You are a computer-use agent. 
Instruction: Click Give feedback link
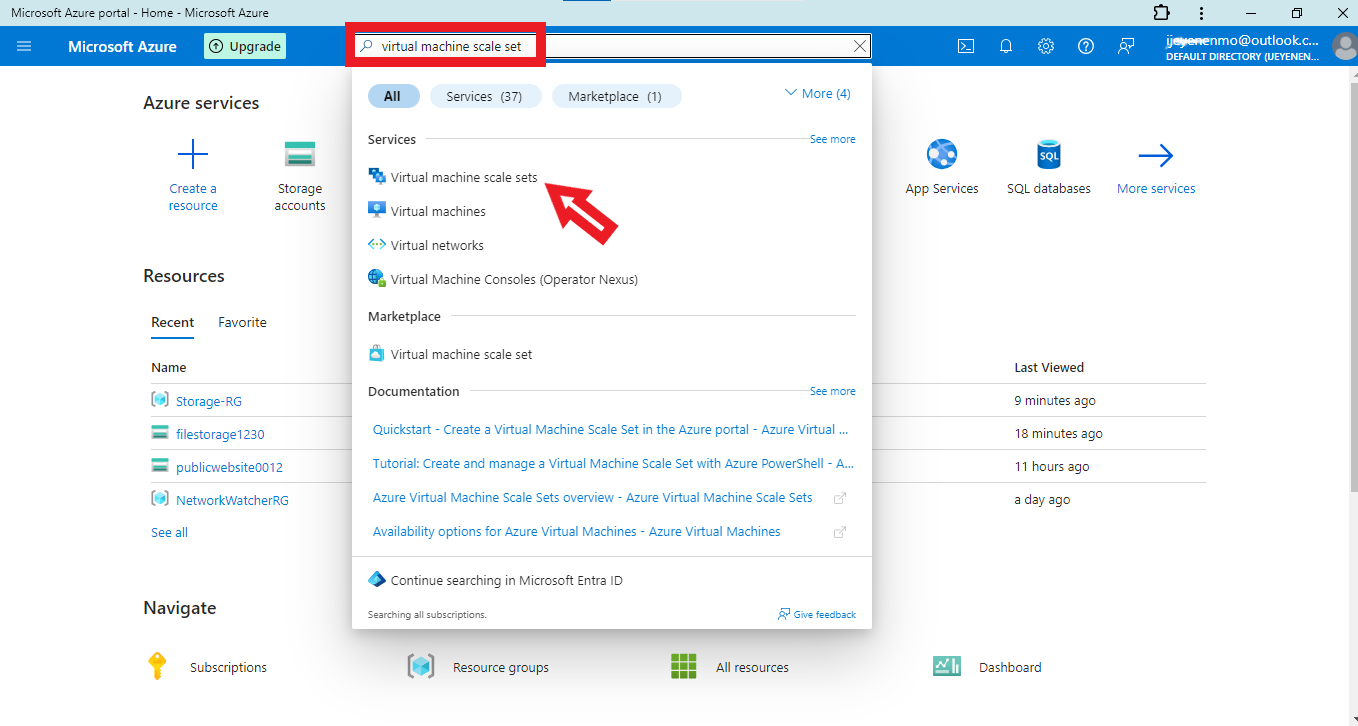point(817,614)
